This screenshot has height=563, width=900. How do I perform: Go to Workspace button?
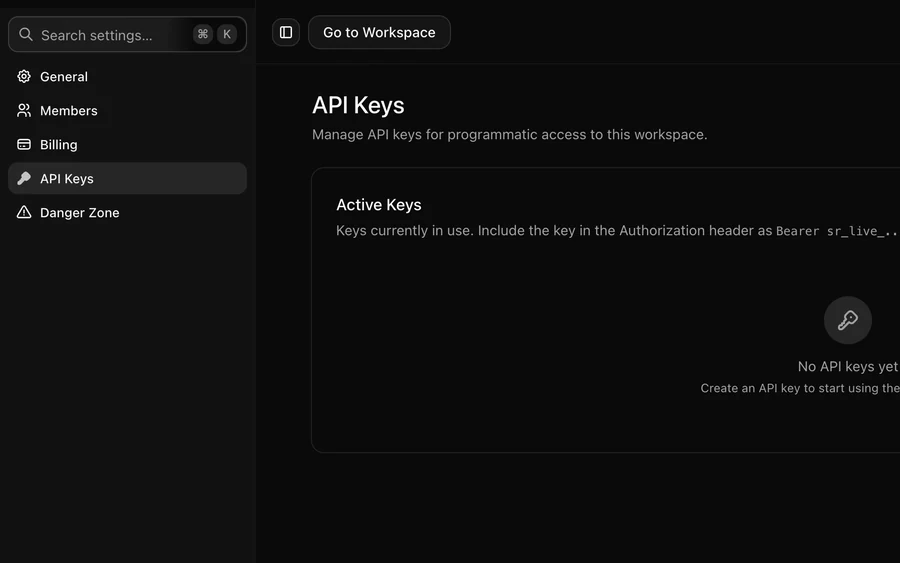(379, 32)
